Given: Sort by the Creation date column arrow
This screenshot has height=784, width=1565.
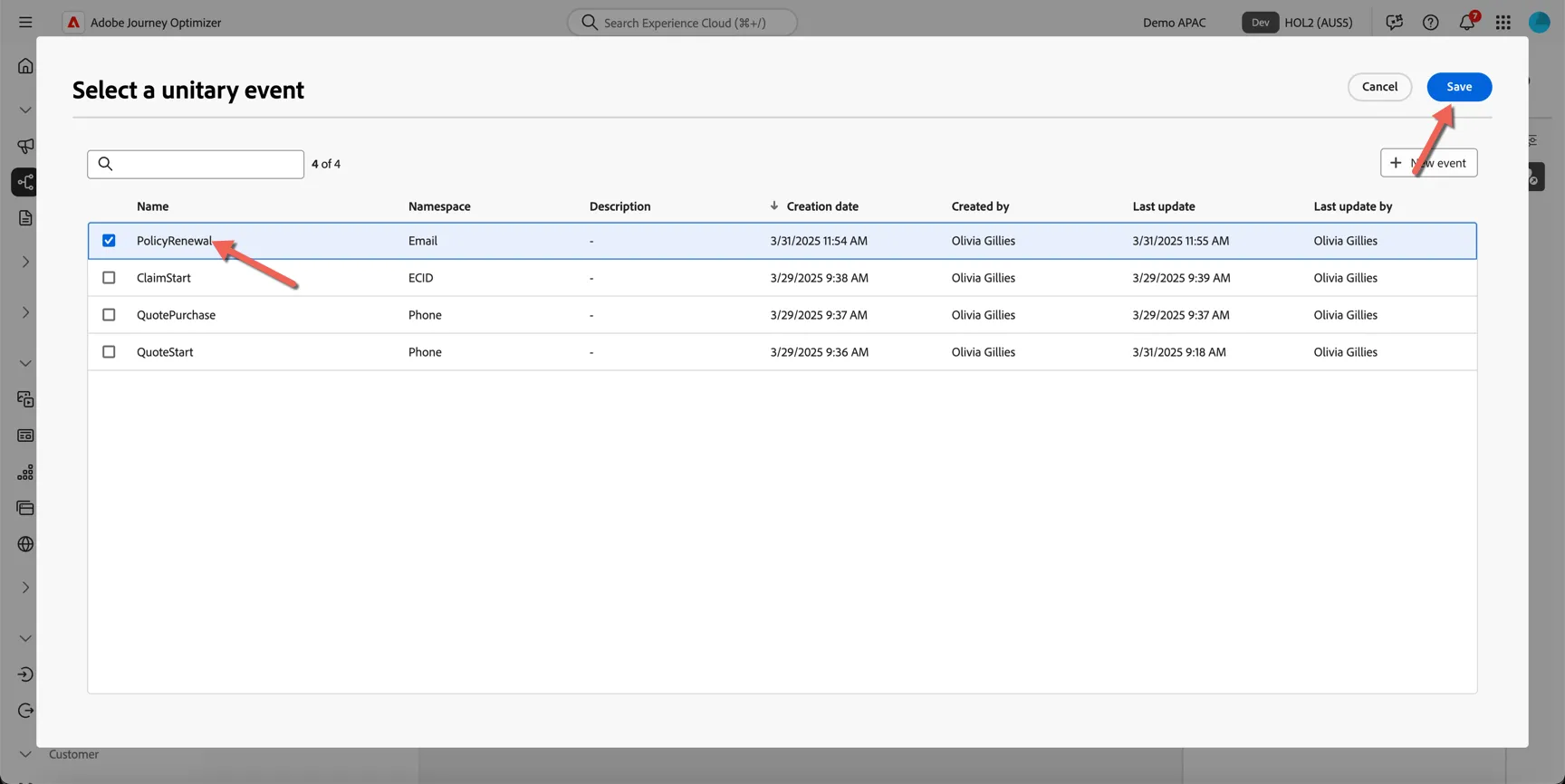Looking at the screenshot, I should click(773, 206).
